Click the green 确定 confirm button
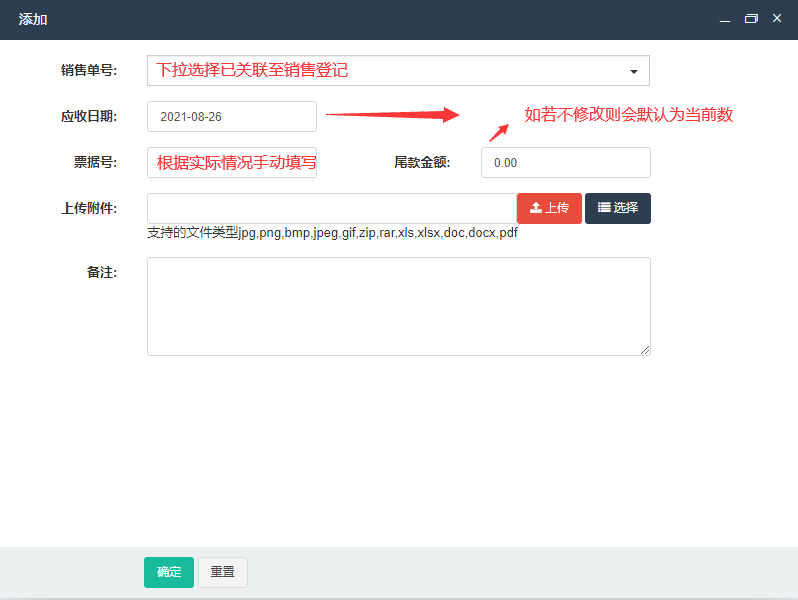Image resolution: width=798 pixels, height=600 pixels. click(x=169, y=572)
